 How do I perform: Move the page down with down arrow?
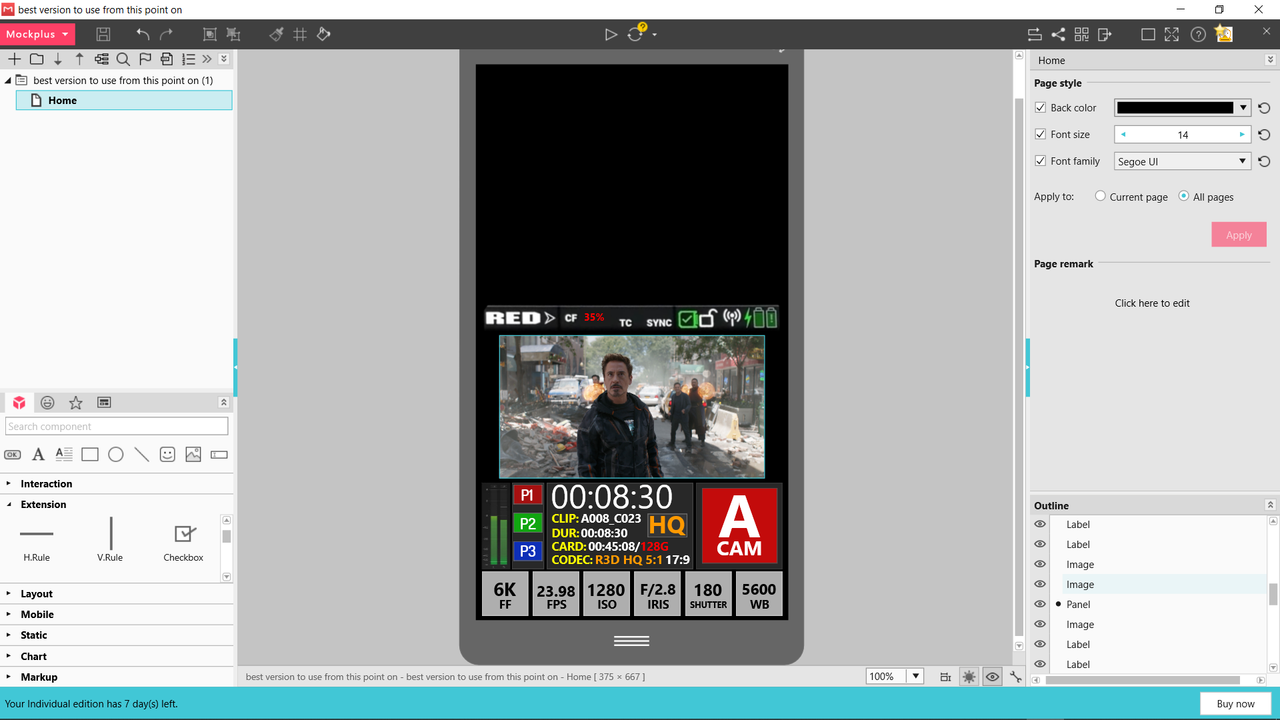pyautogui.click(x=58, y=59)
